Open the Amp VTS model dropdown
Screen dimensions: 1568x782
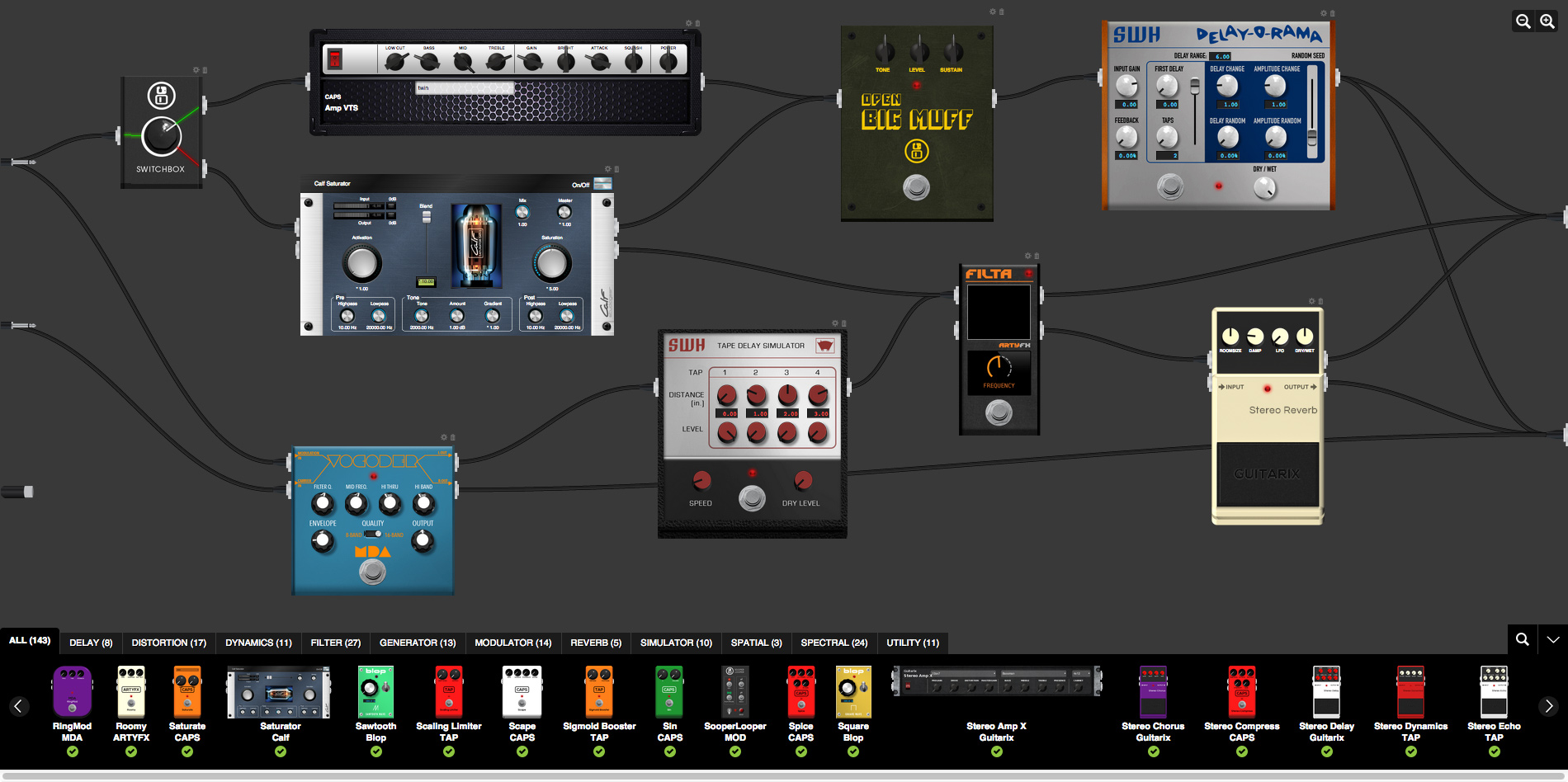tap(465, 87)
